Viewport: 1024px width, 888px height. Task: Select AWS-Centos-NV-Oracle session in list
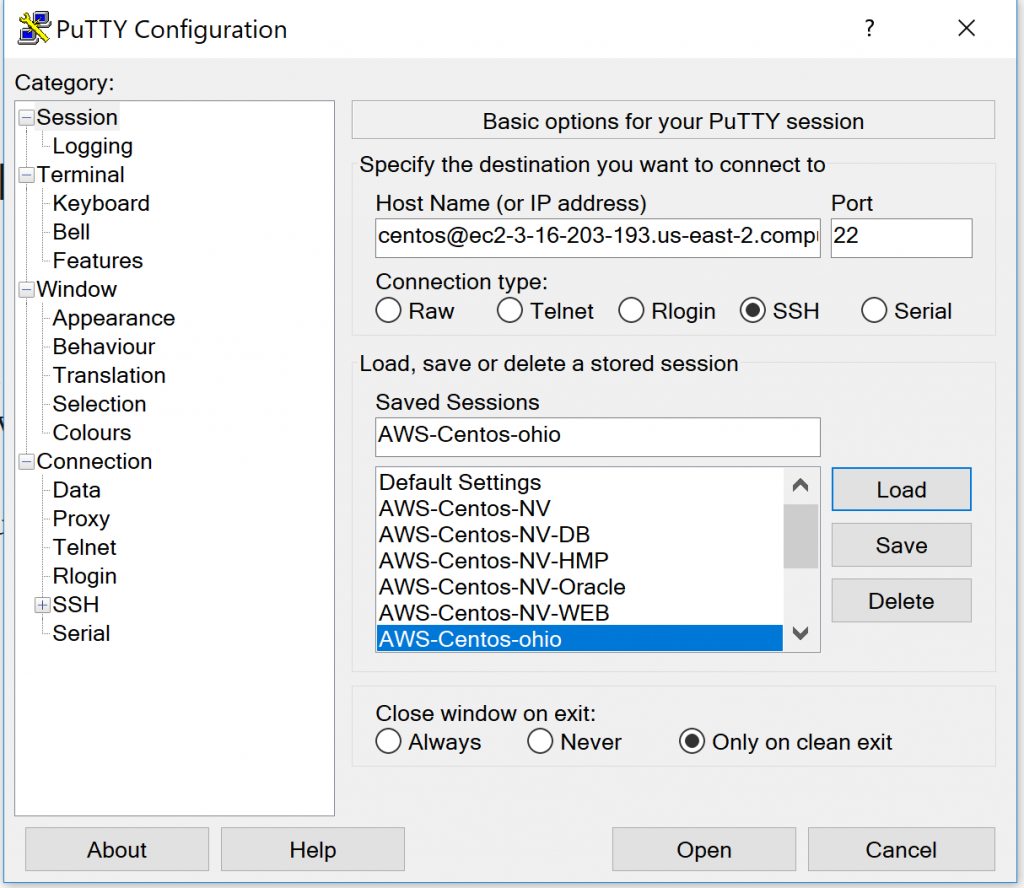(580, 587)
